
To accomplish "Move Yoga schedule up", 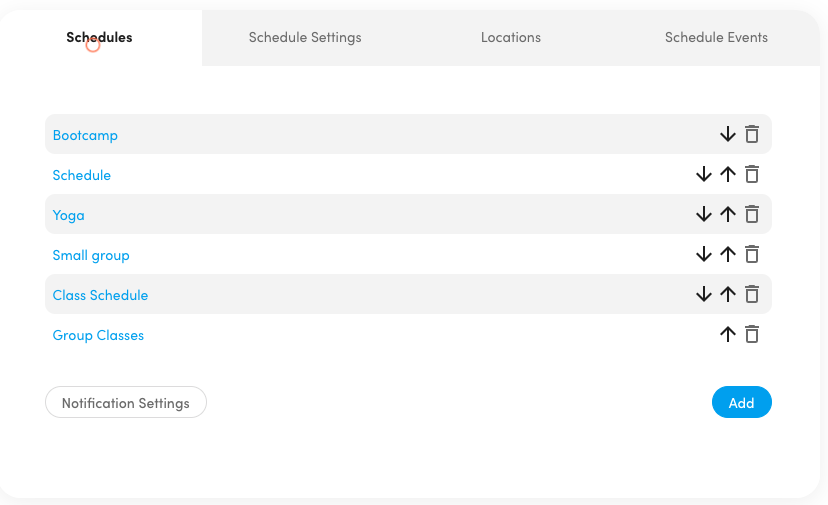I will 728,214.
